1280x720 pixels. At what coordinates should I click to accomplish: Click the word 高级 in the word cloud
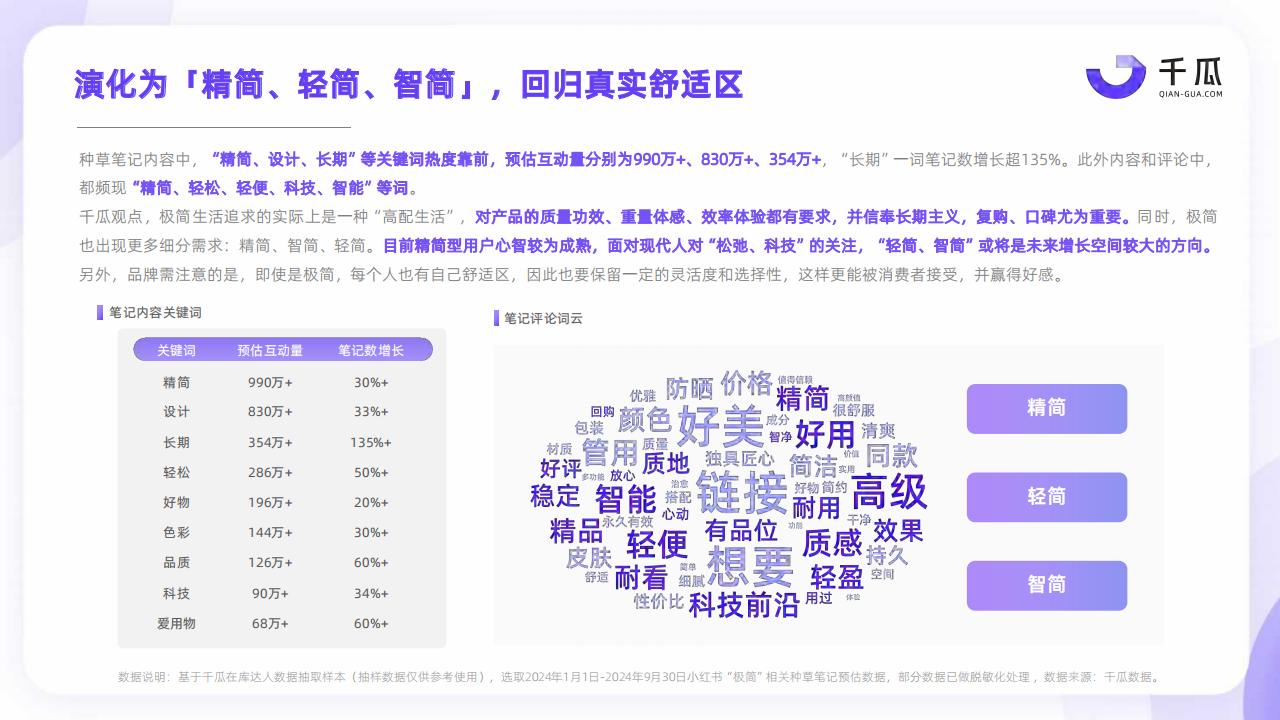click(x=889, y=491)
